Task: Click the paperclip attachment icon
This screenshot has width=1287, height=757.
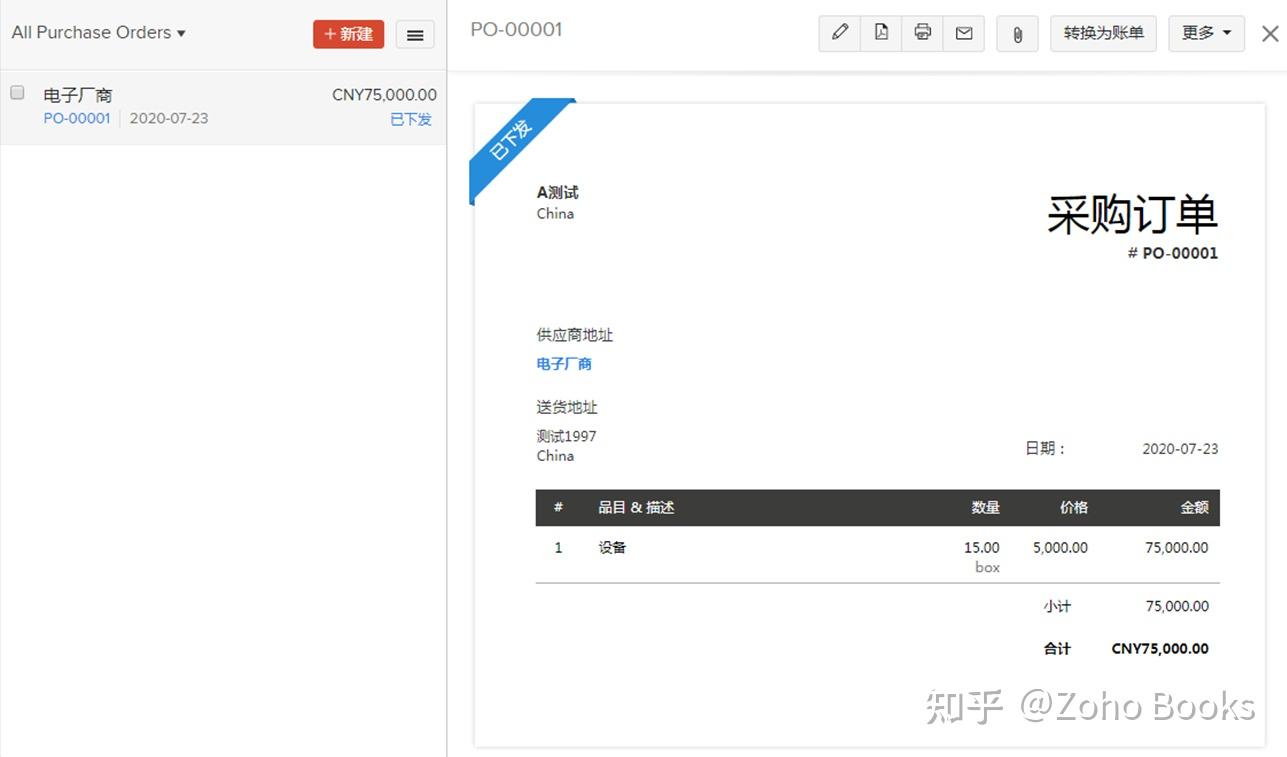Action: pos(1017,33)
